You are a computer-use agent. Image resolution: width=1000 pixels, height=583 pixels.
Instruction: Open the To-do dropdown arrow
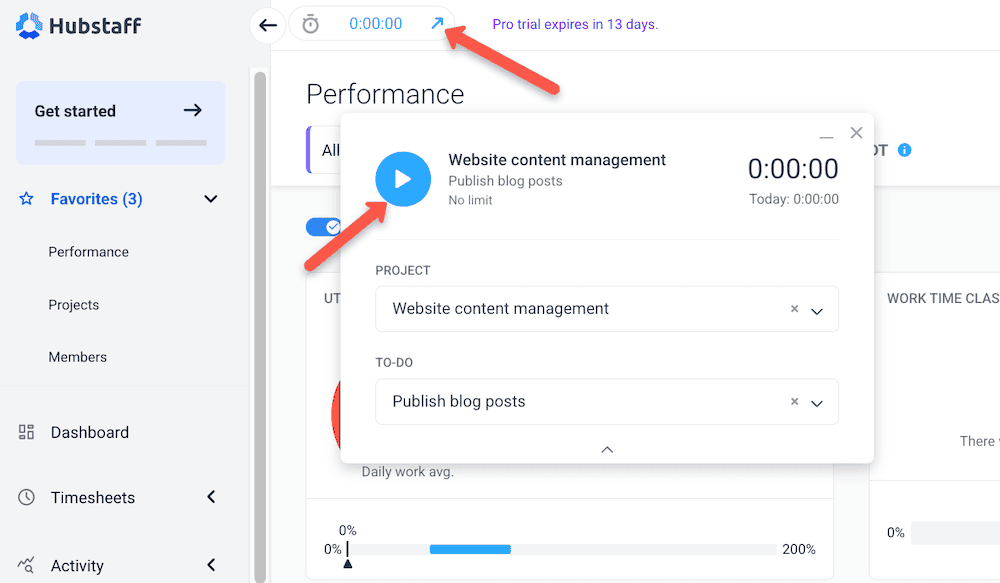tap(817, 403)
